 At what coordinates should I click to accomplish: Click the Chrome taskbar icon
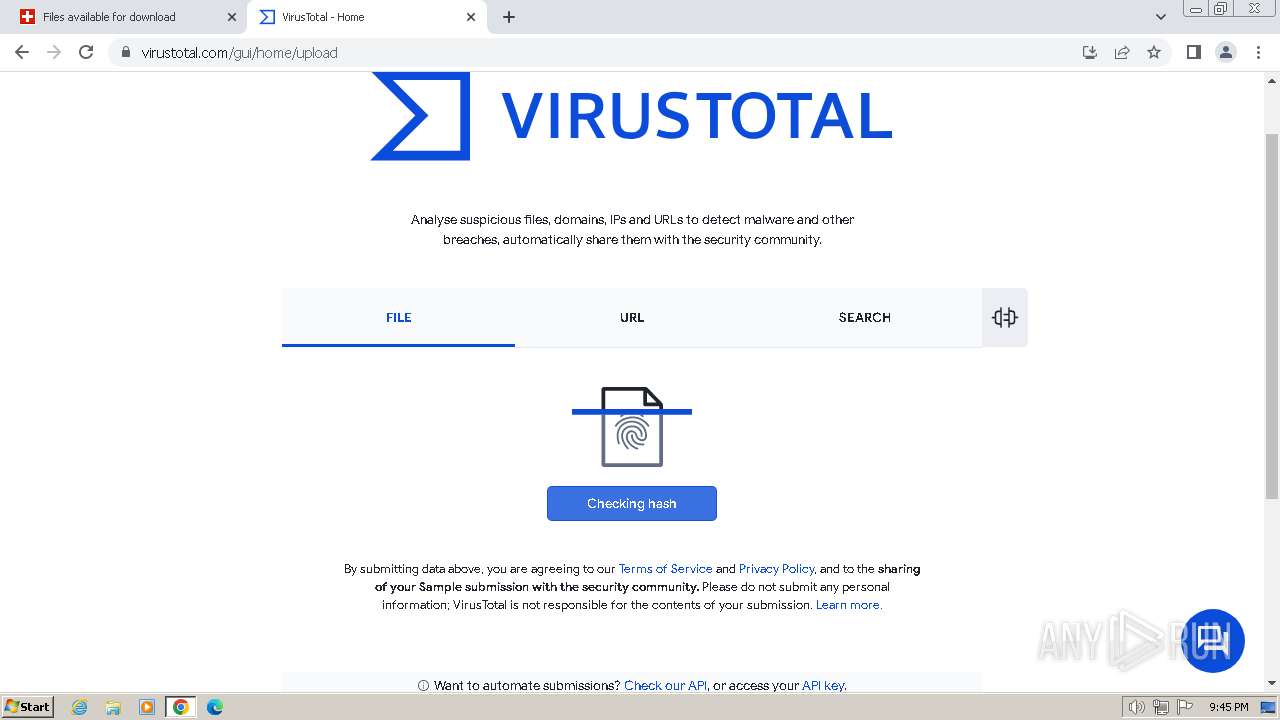point(181,707)
